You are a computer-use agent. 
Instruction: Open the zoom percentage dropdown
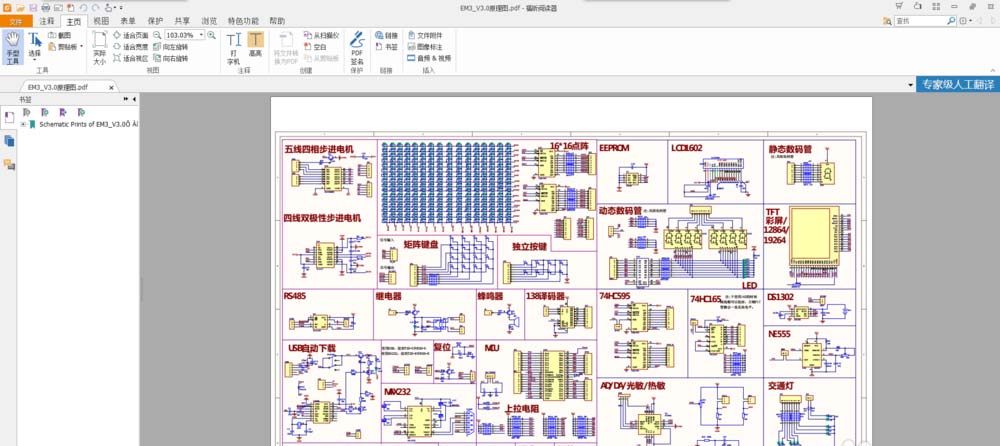tap(200, 34)
